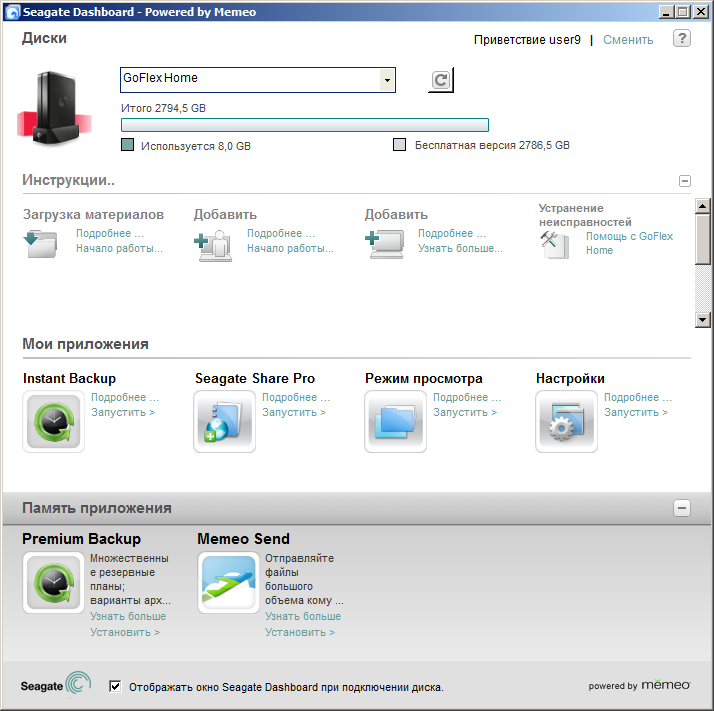Click the Загрузка материалов folder download icon

(41, 244)
